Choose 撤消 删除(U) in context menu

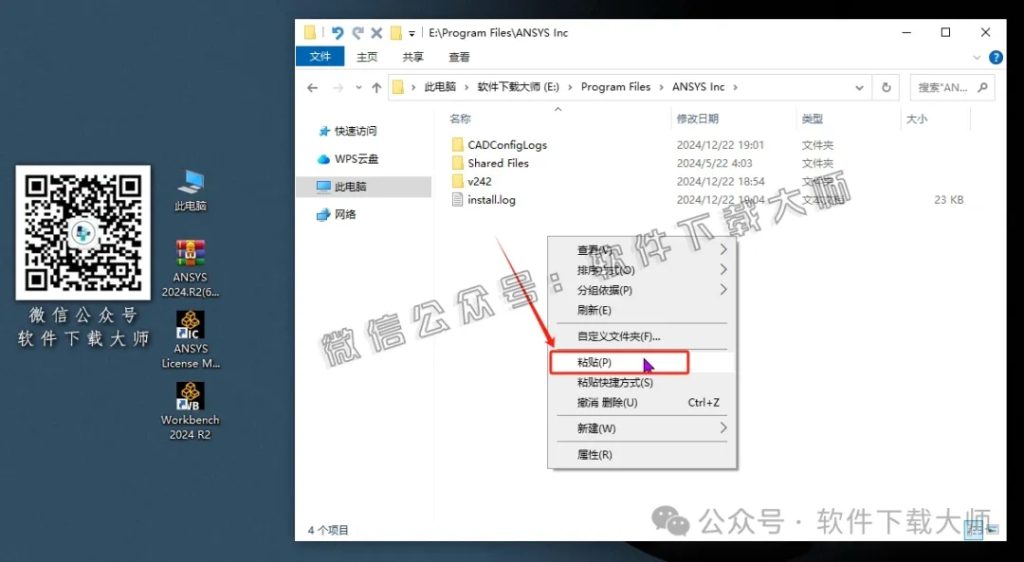pos(643,403)
